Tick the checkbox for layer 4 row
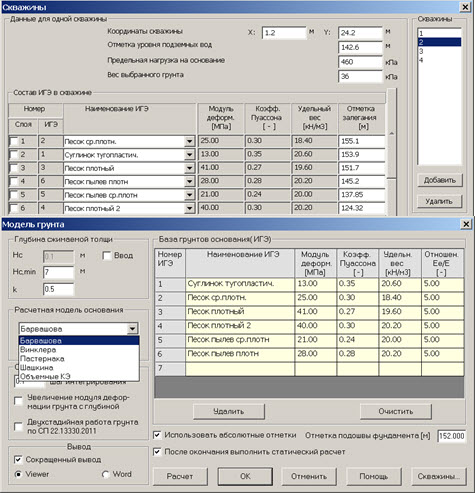The width and height of the screenshot is (475, 493). click(14, 181)
